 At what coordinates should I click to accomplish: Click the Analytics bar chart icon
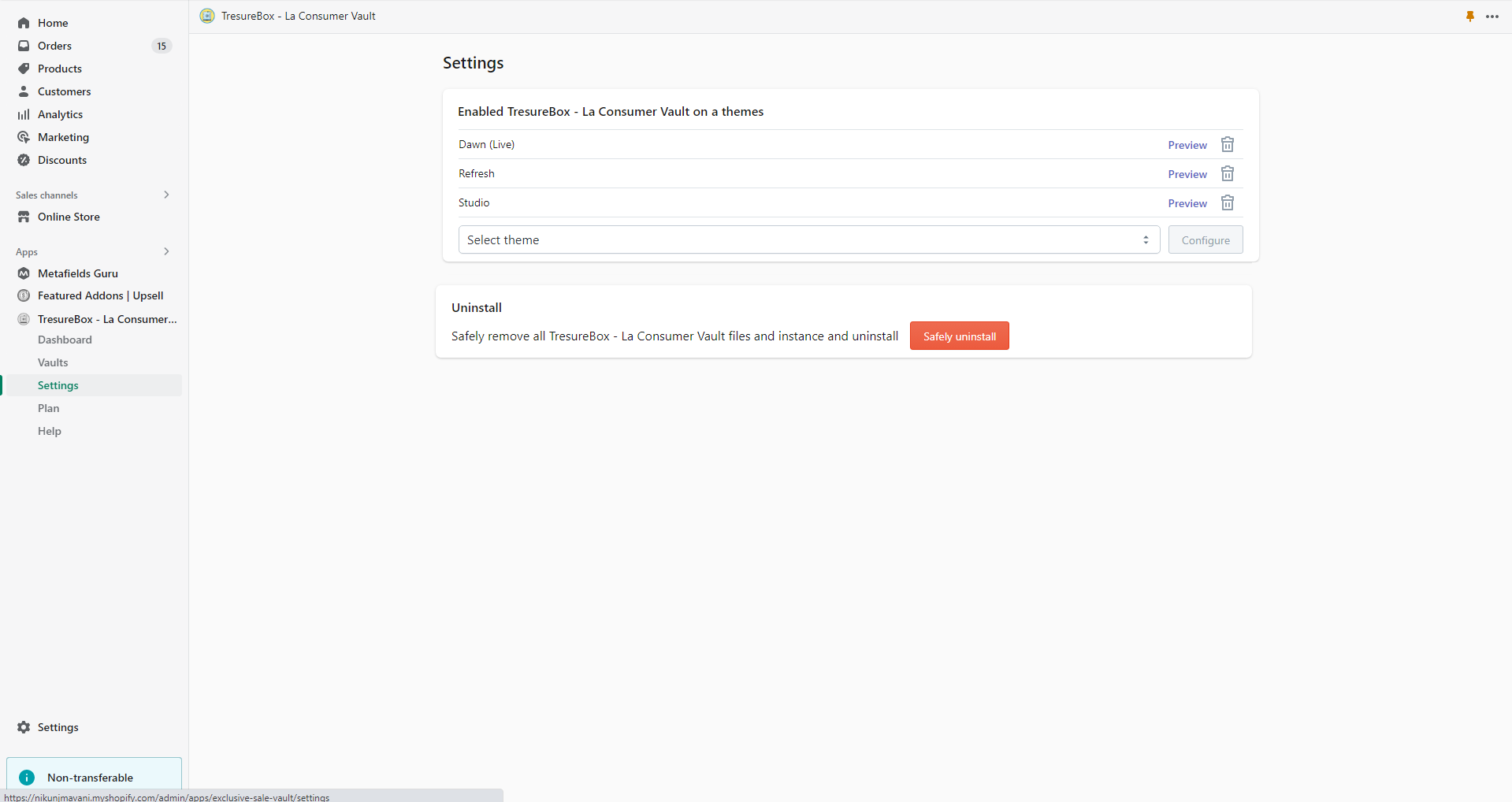click(24, 114)
